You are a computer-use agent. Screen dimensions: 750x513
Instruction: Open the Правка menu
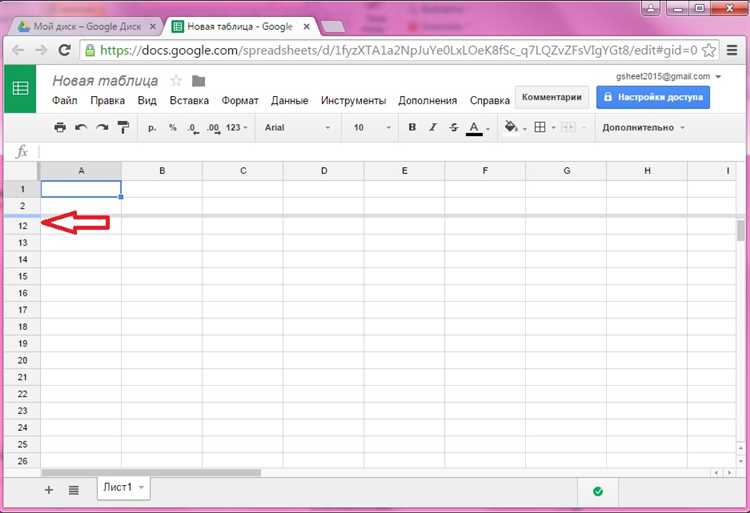pyautogui.click(x=108, y=100)
